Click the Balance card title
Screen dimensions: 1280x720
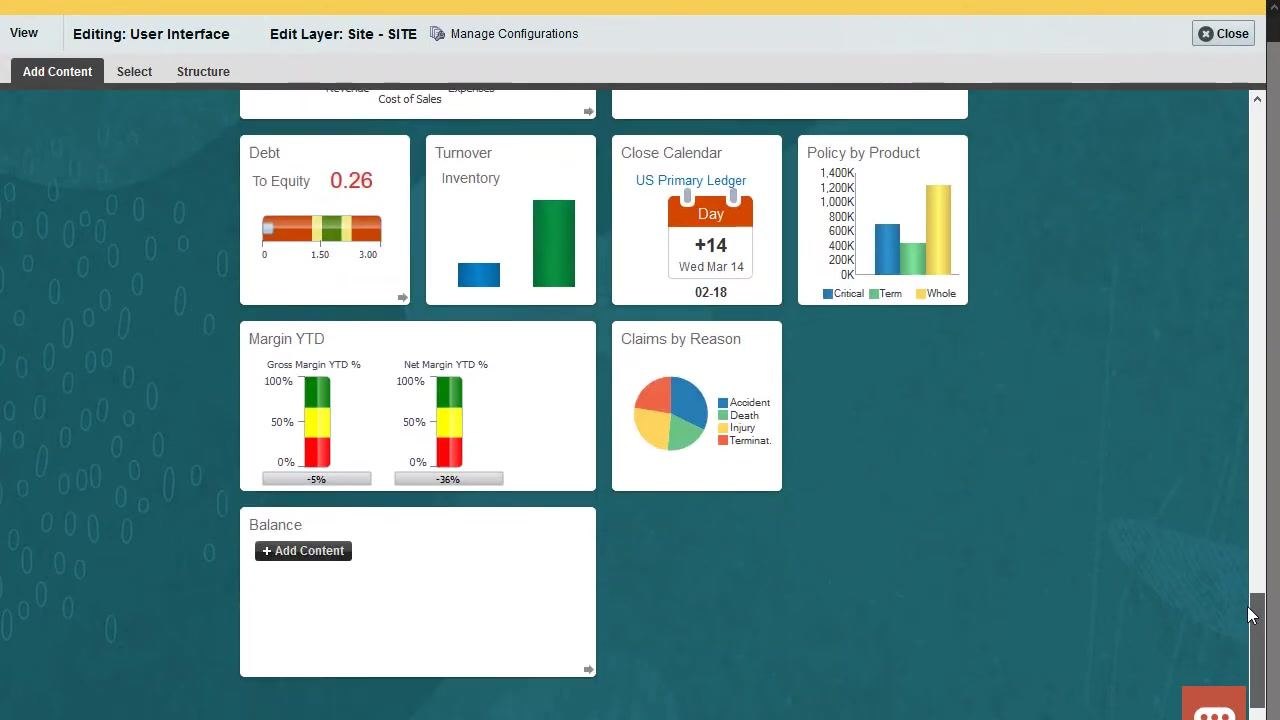pyautogui.click(x=275, y=525)
